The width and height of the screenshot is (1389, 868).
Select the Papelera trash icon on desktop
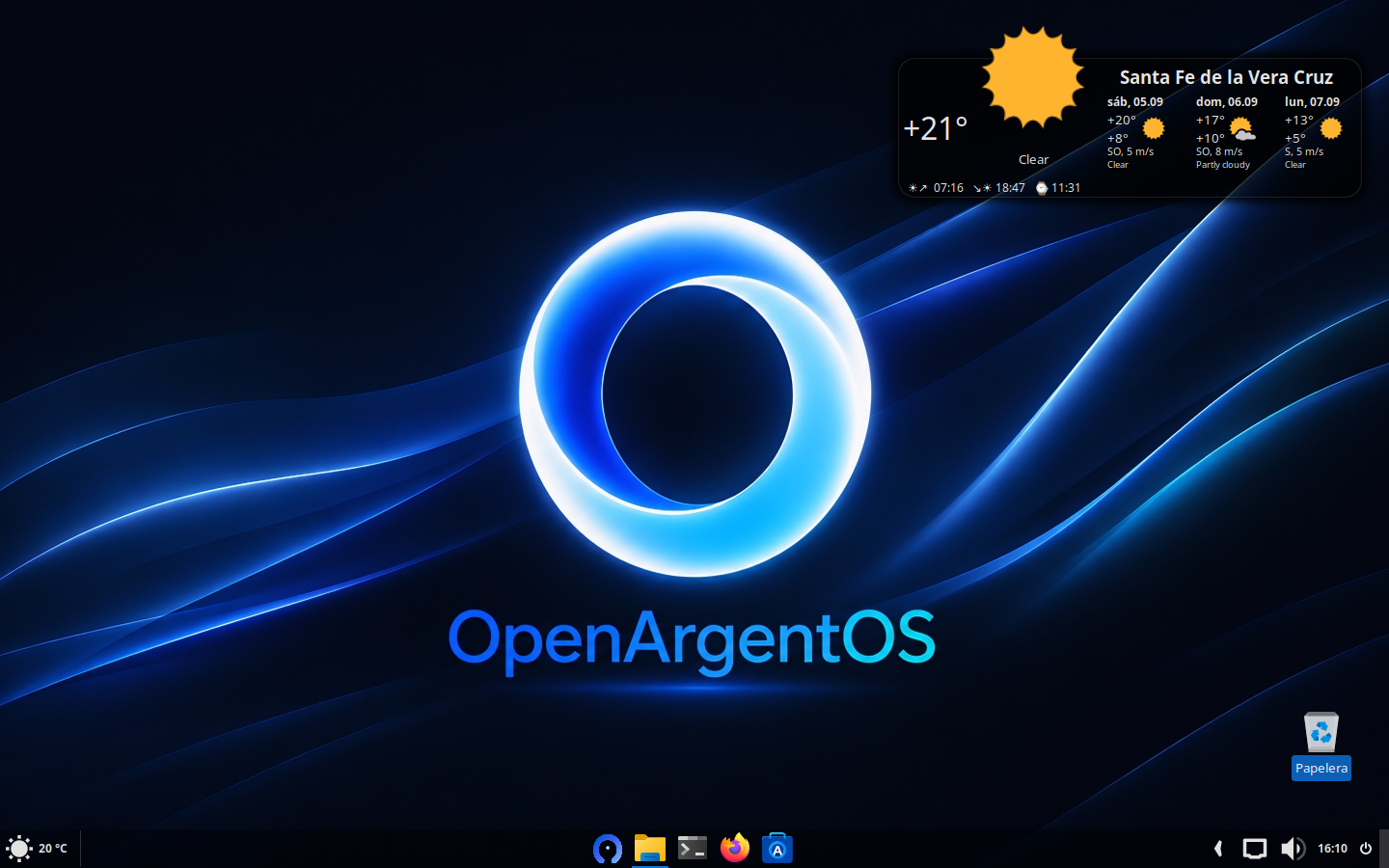(x=1321, y=732)
